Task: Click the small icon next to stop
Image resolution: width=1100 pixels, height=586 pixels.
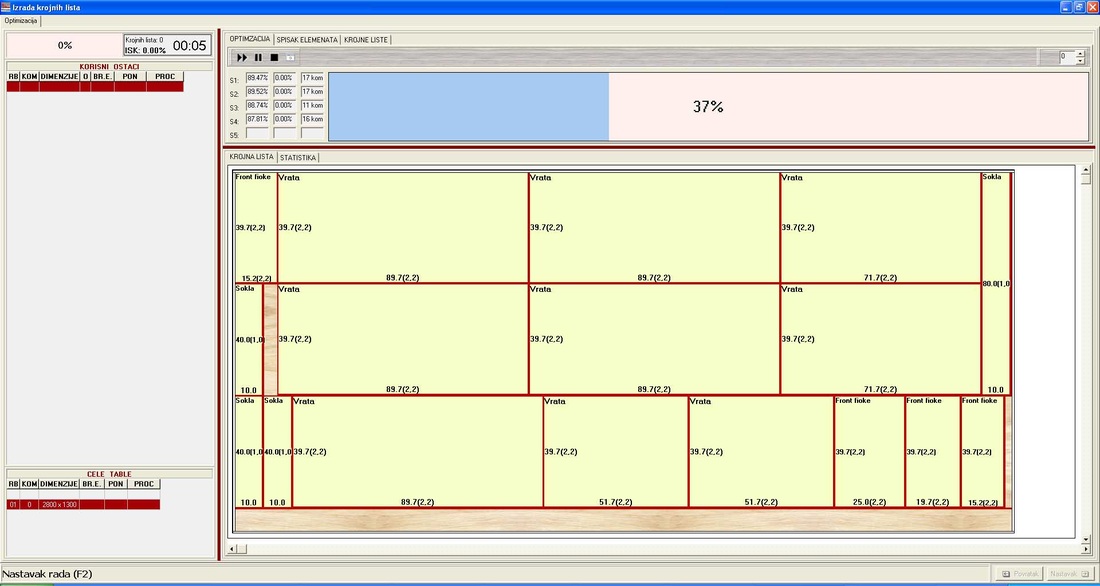Action: coord(290,58)
